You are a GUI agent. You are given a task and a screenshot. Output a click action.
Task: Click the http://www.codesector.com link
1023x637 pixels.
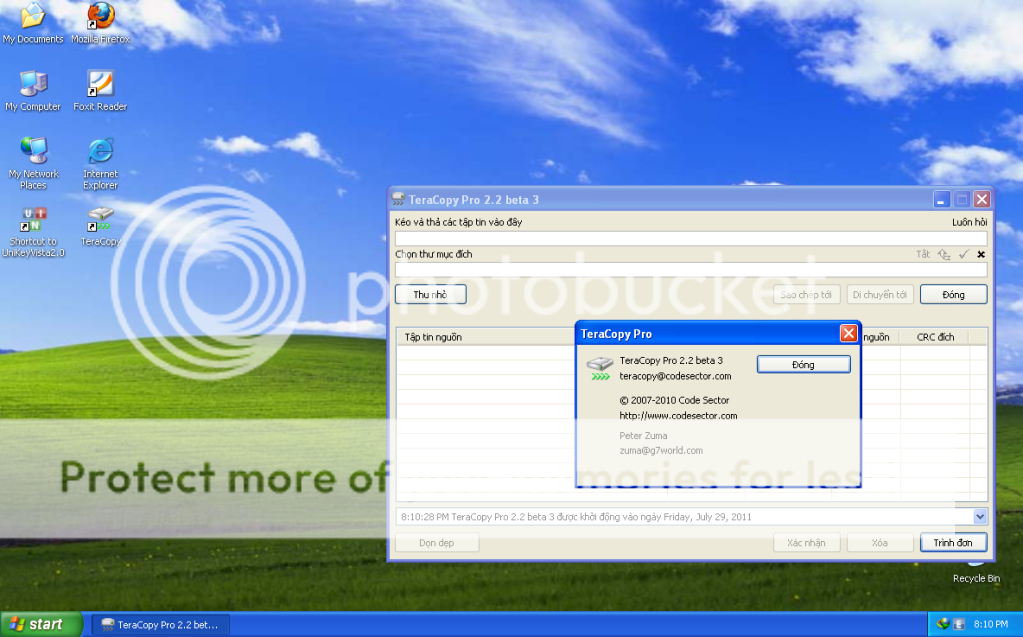(679, 415)
